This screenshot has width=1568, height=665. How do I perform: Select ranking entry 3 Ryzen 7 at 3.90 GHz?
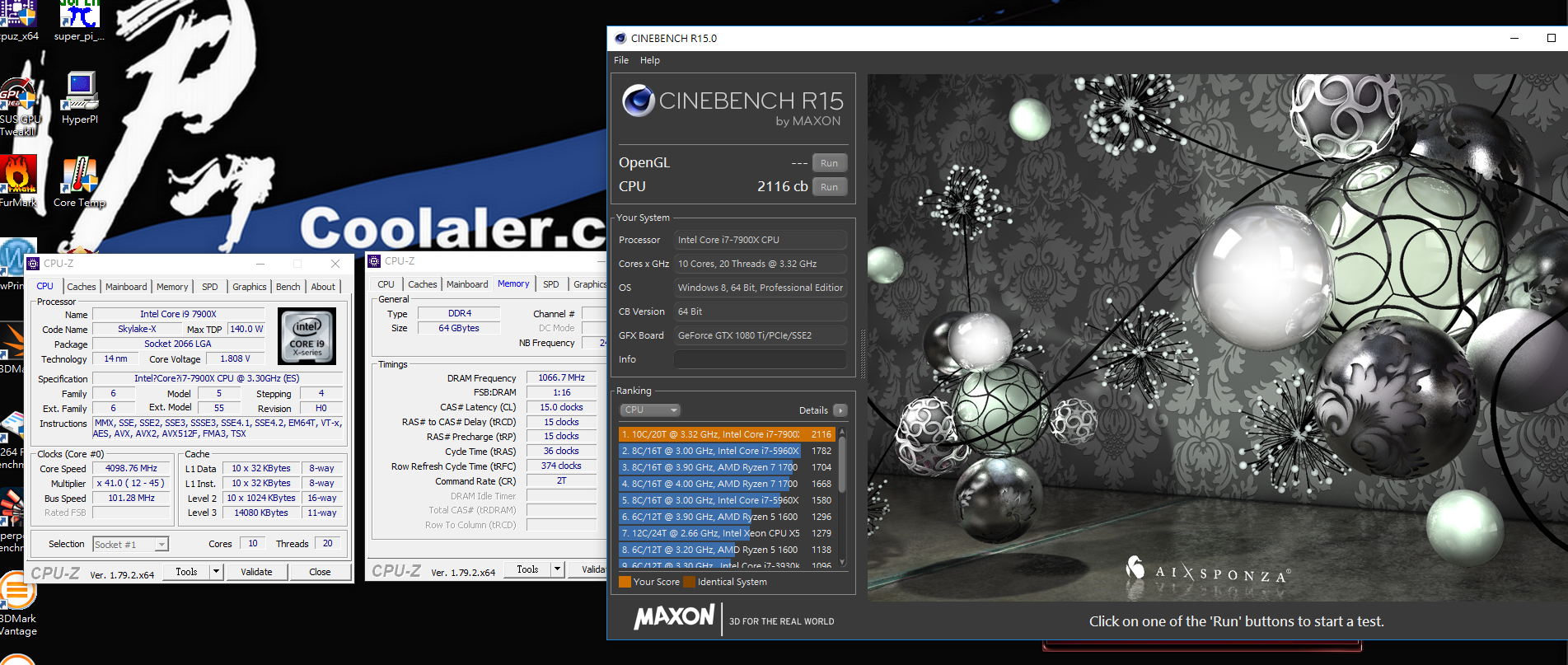(727, 467)
